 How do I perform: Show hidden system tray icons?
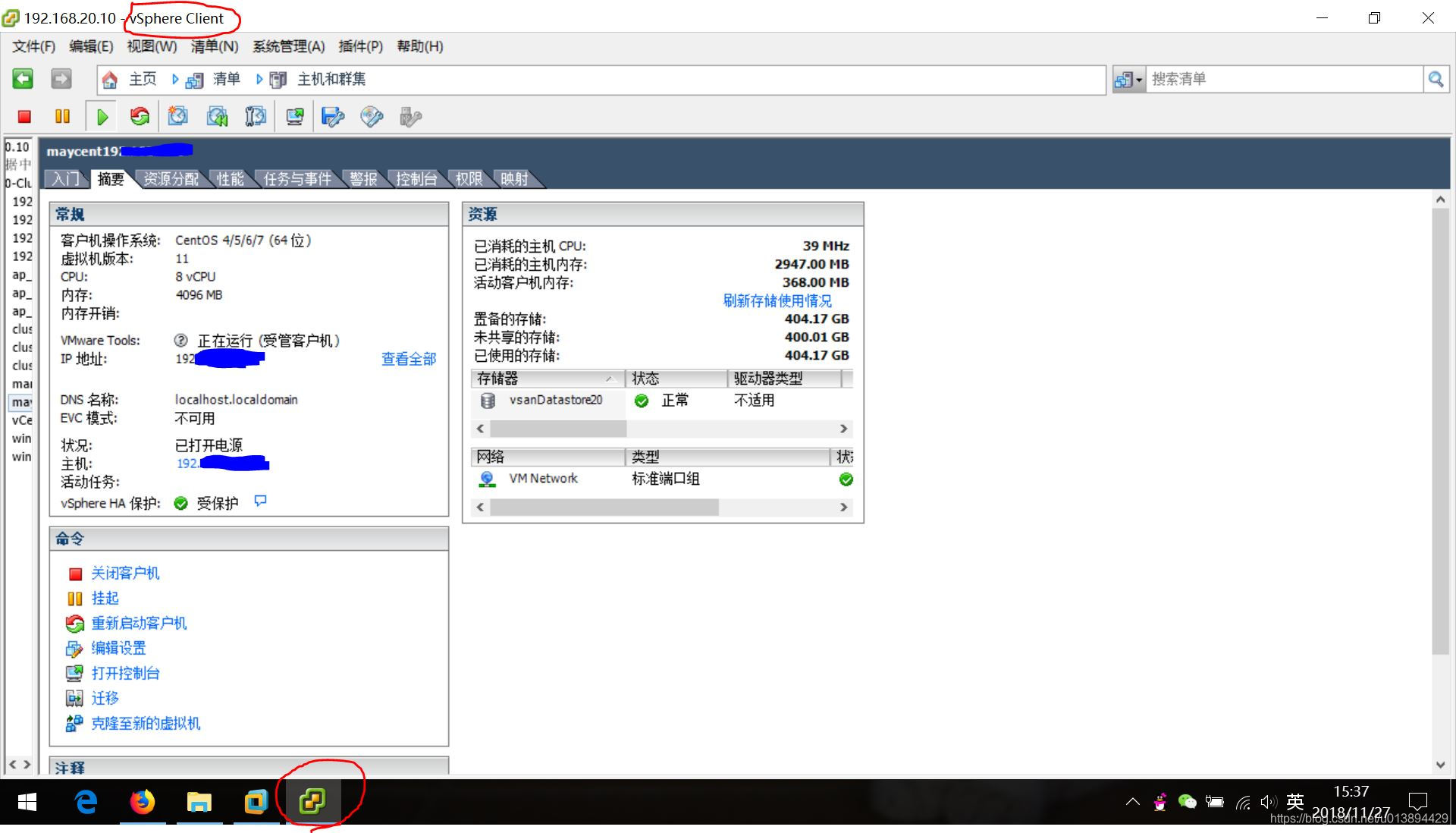point(1132,801)
